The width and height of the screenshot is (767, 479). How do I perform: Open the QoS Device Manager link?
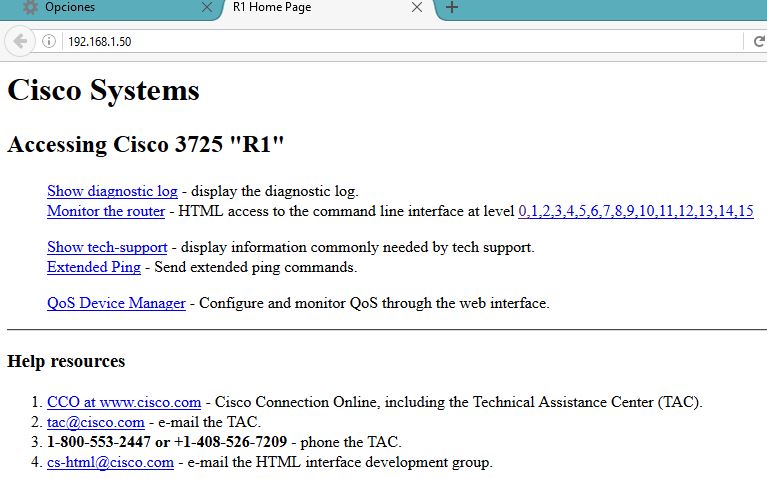(116, 303)
